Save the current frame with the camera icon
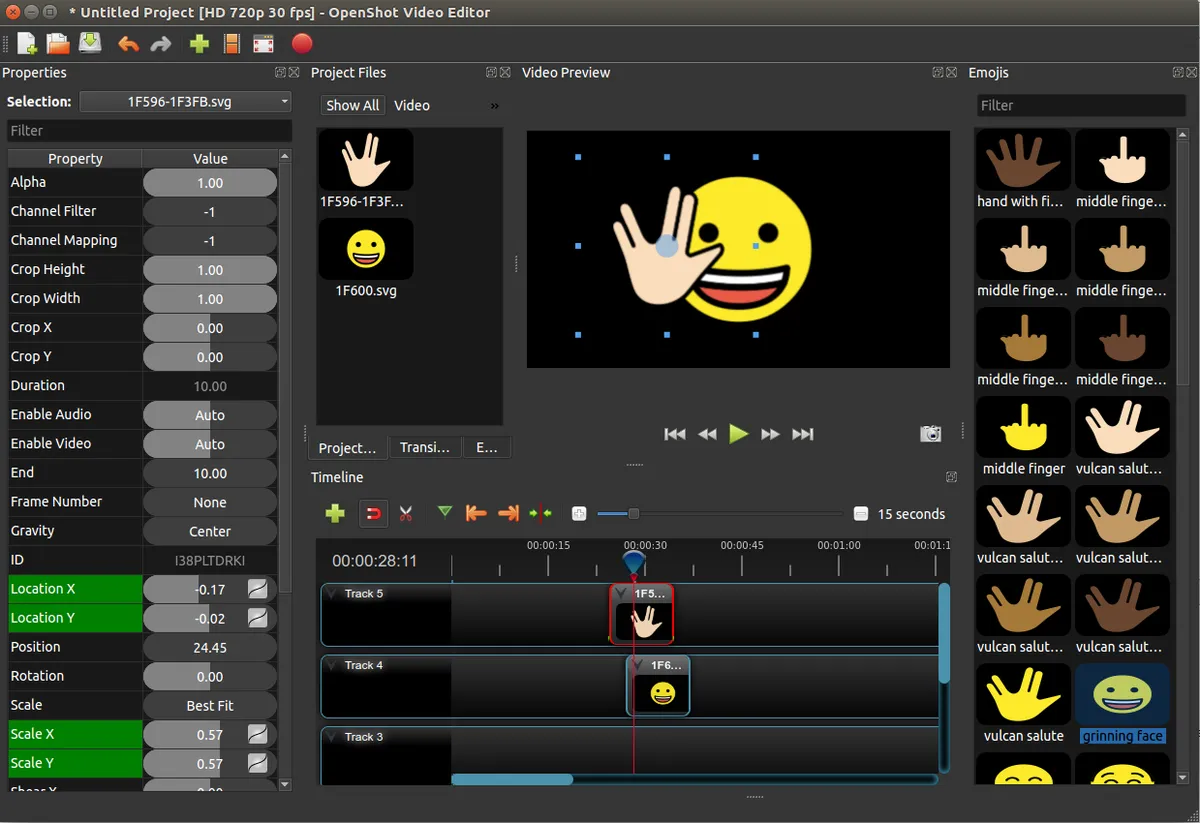 click(931, 434)
